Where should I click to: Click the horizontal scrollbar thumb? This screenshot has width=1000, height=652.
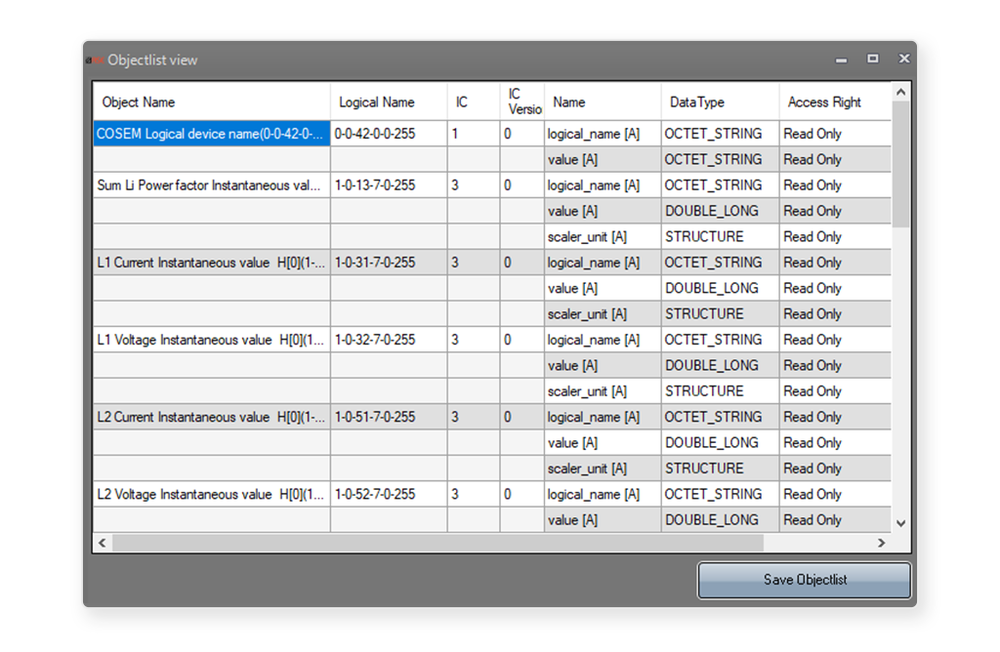point(437,543)
